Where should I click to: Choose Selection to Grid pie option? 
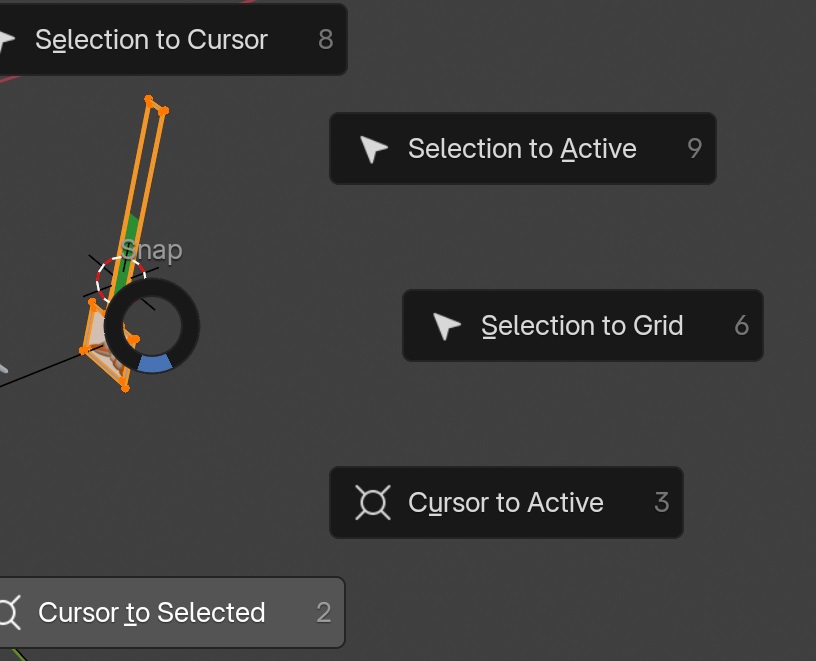583,325
